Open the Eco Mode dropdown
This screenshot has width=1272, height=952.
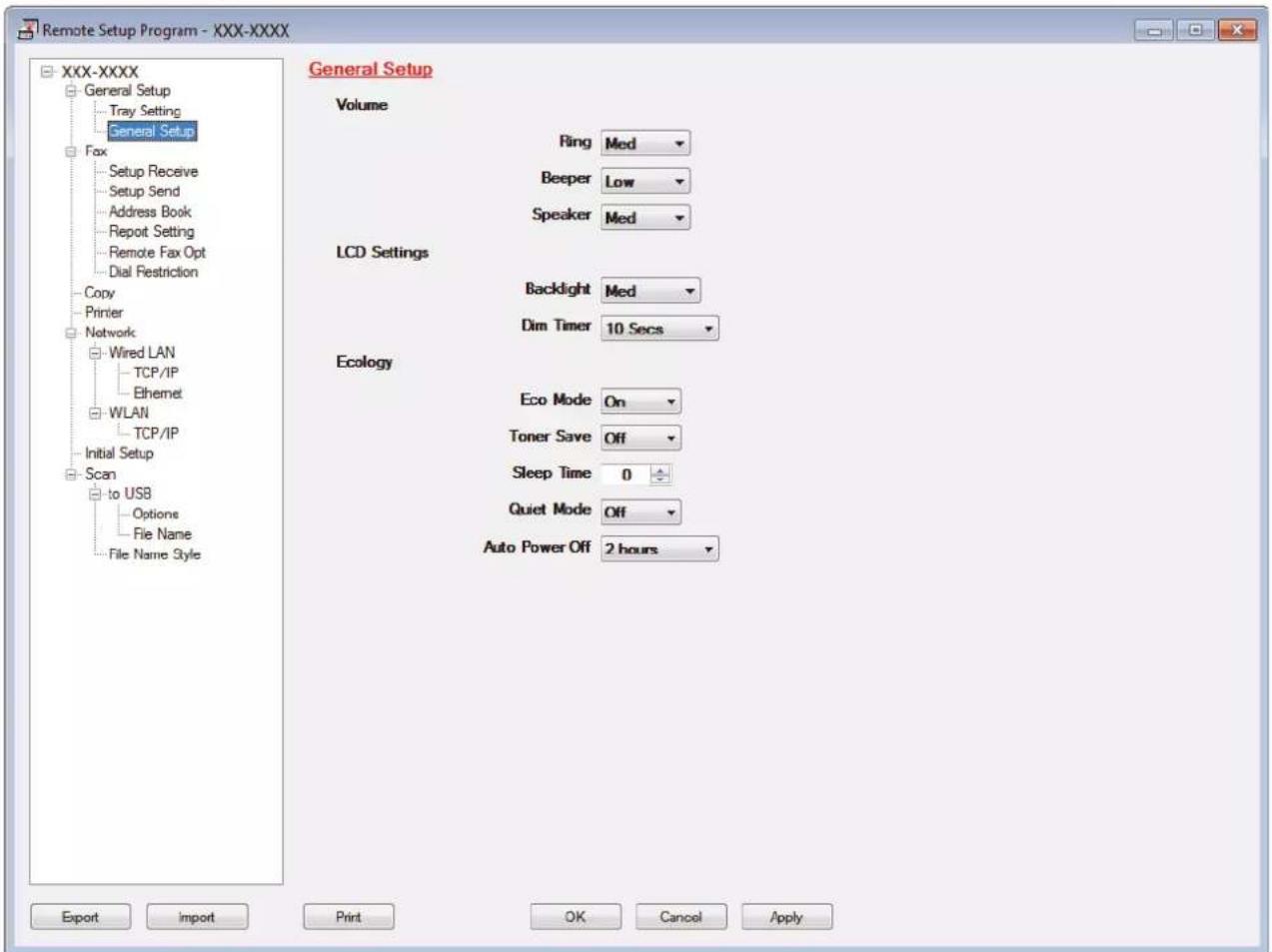640,401
